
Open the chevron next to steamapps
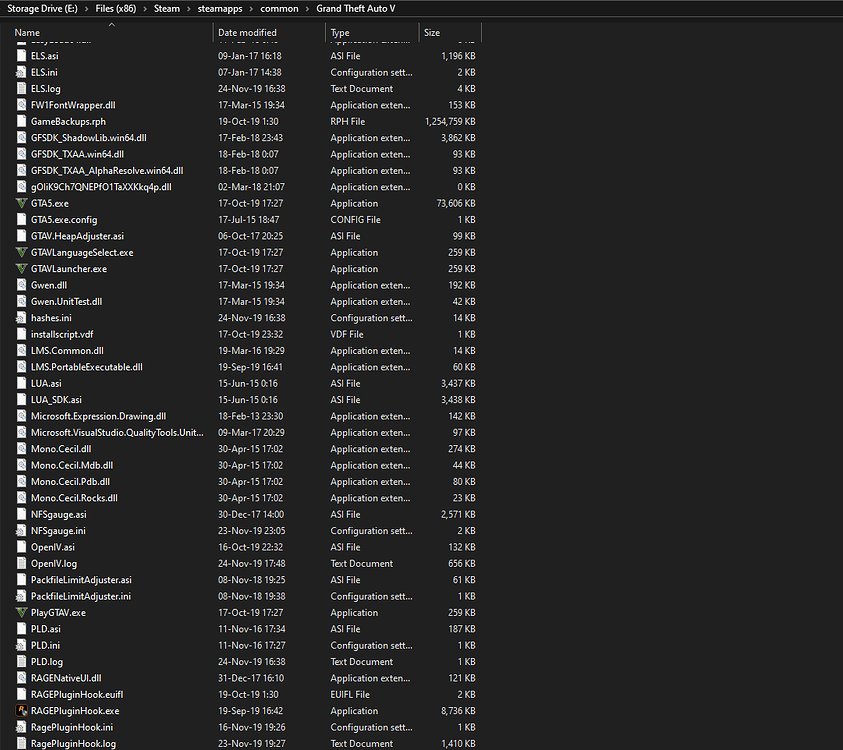click(253, 8)
